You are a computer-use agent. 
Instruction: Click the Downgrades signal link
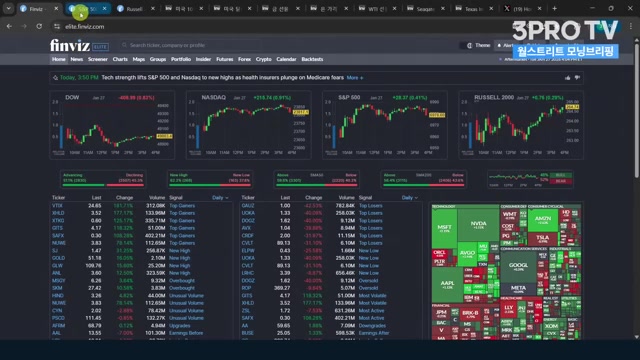(x=372, y=325)
